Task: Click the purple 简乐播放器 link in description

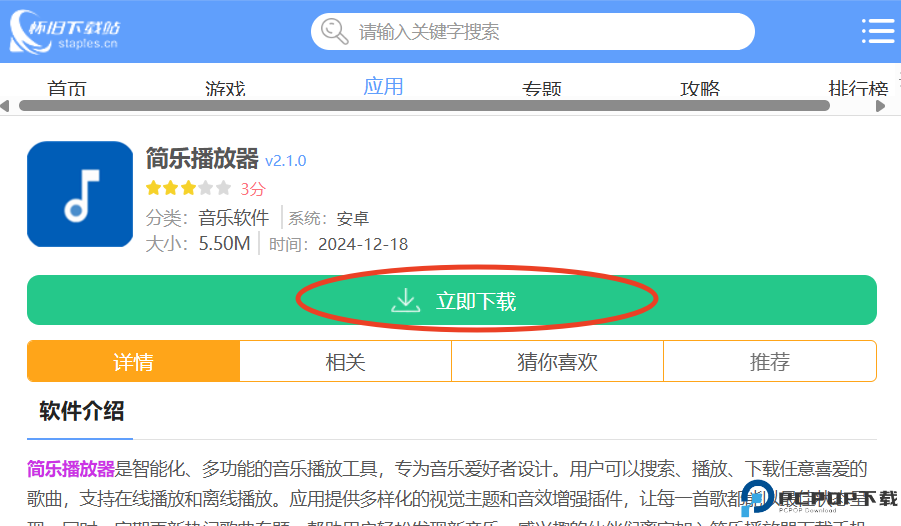Action: (x=71, y=469)
